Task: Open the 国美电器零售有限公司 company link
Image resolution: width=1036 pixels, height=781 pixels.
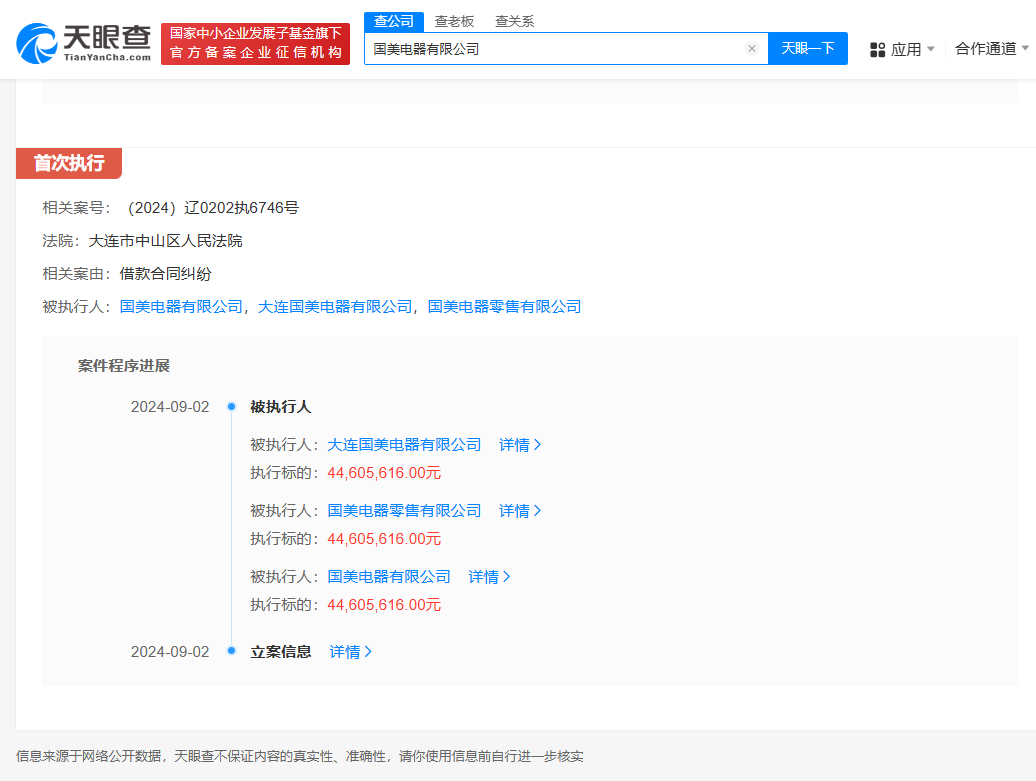Action: (404, 510)
